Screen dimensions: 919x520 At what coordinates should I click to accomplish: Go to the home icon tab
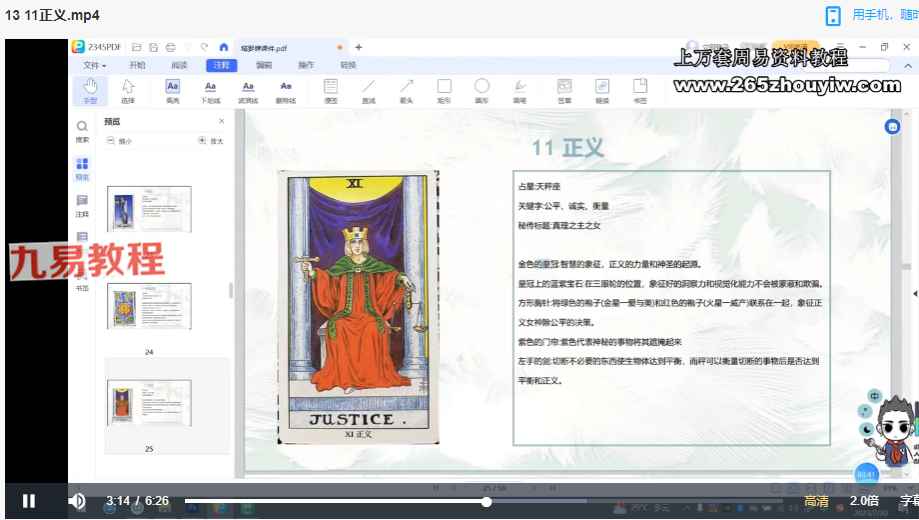[224, 47]
